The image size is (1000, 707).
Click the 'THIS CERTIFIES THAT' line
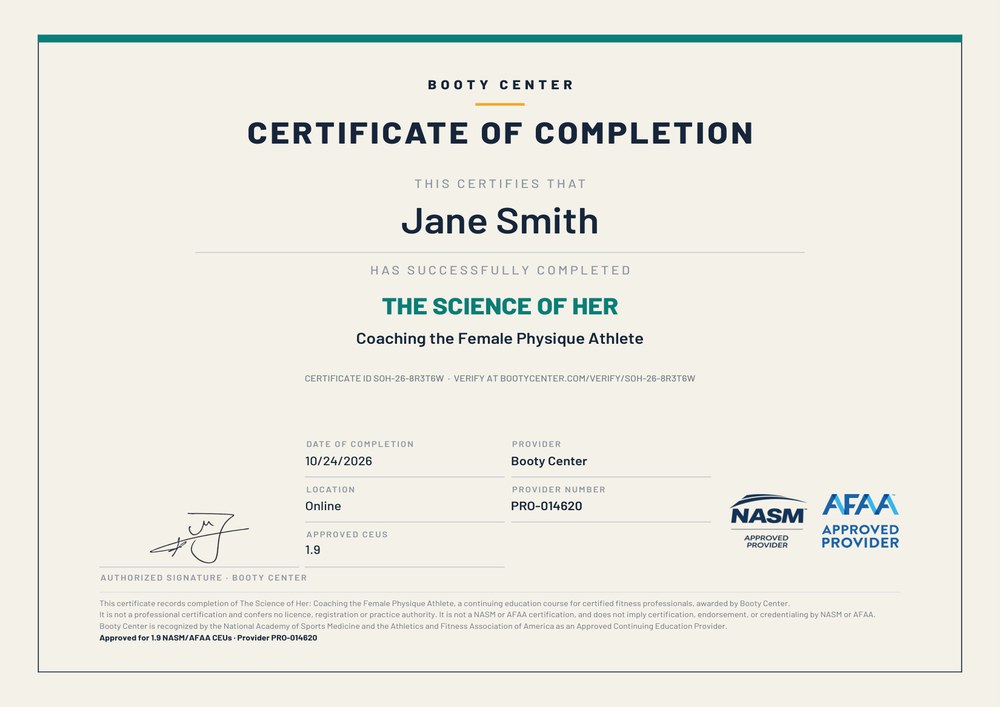[x=501, y=184]
